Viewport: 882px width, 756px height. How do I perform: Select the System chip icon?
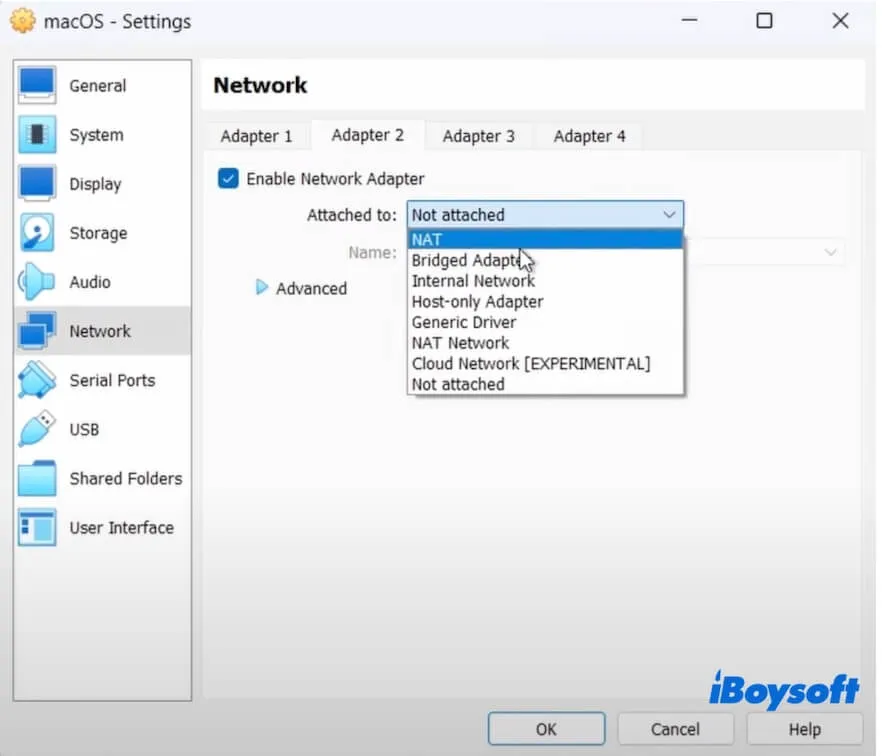tap(37, 135)
